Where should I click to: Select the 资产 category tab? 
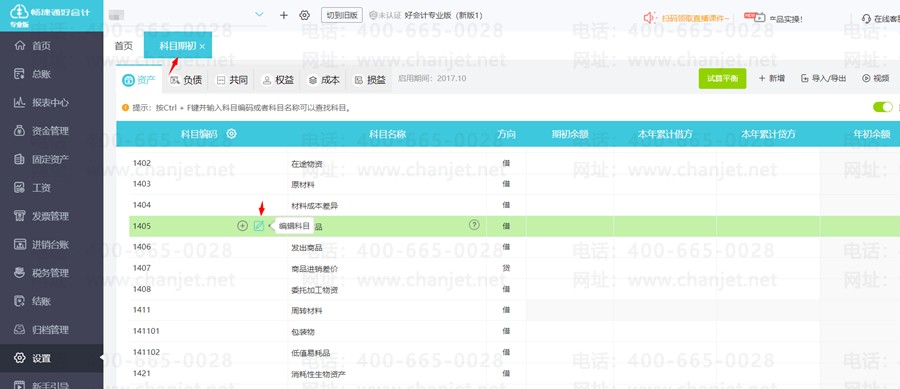tap(139, 80)
